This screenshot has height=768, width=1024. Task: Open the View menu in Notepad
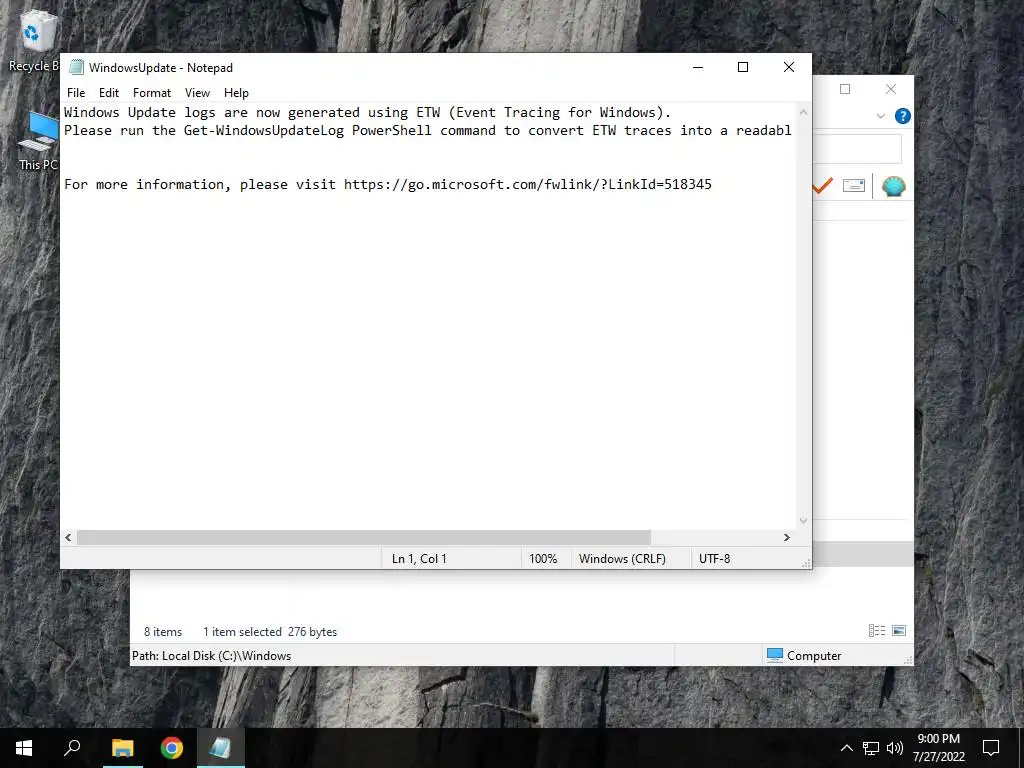pos(197,93)
